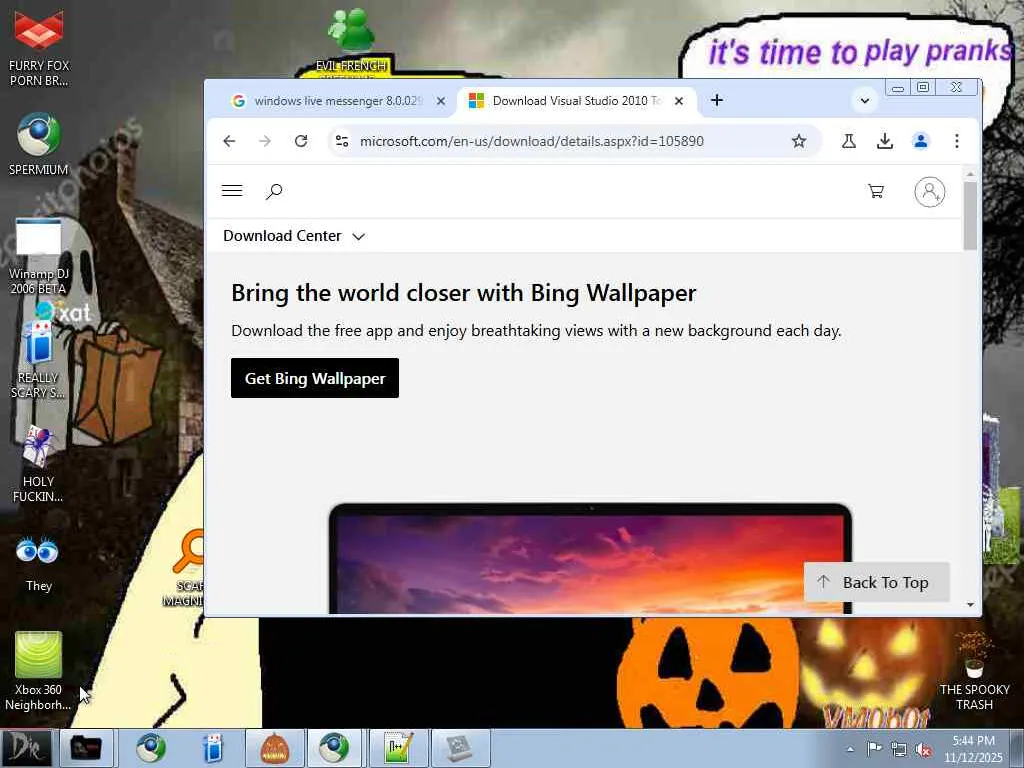Expand the tab search dropdown arrow
The height and width of the screenshot is (768, 1024).
pos(865,101)
